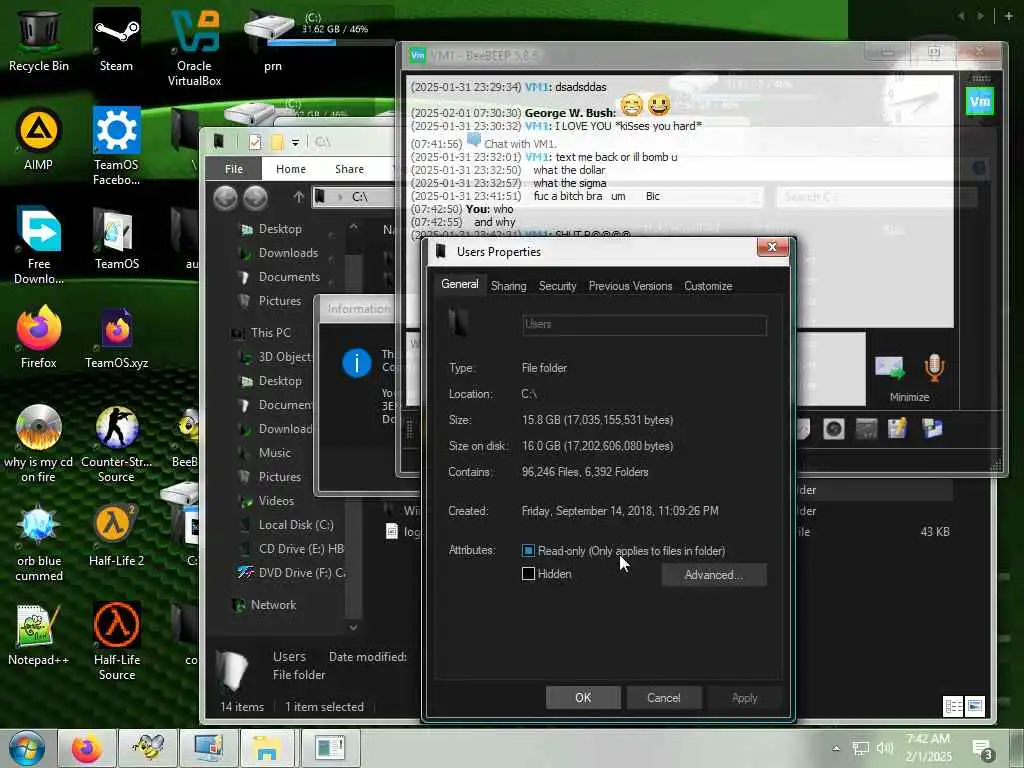Click the BeeBEEP bee taskbar button
The image size is (1024, 768).
coord(148,748)
